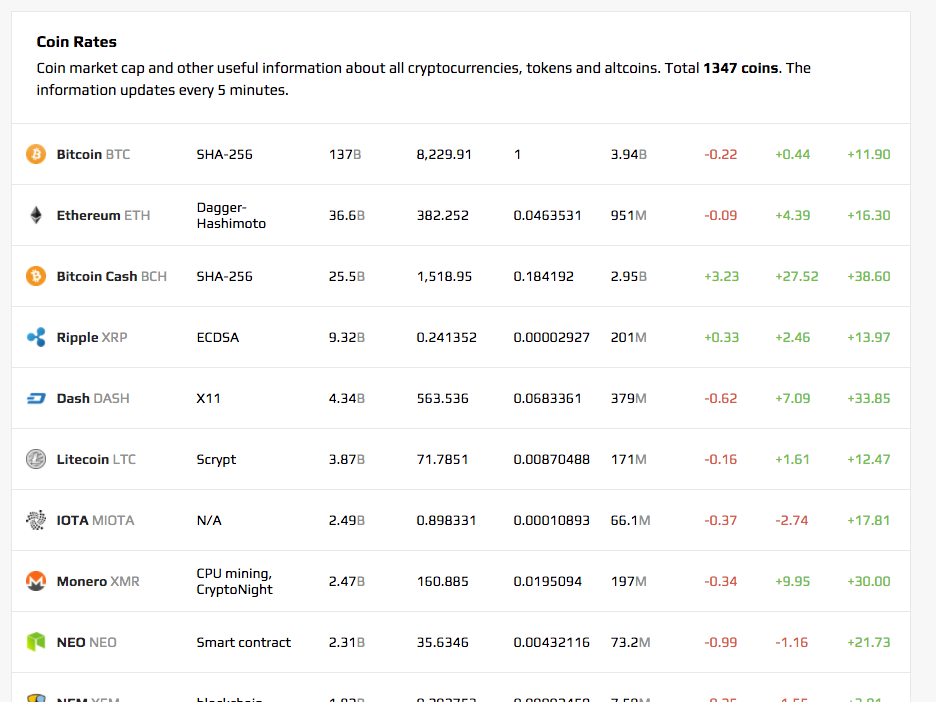Viewport: 936px width, 702px height.
Task: Open the Litecoin LTC coin link
Action: [96, 459]
